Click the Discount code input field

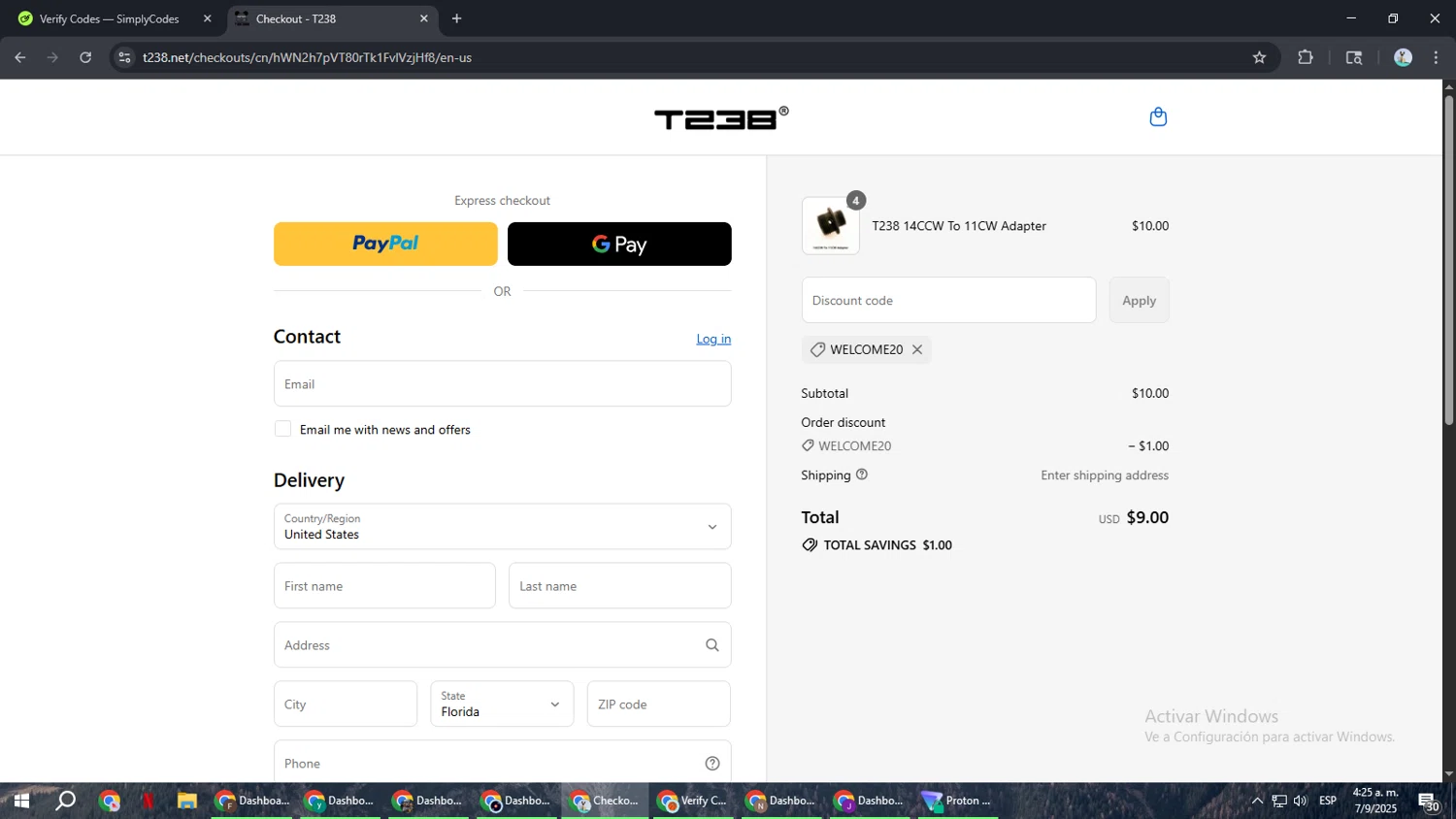coord(948,300)
